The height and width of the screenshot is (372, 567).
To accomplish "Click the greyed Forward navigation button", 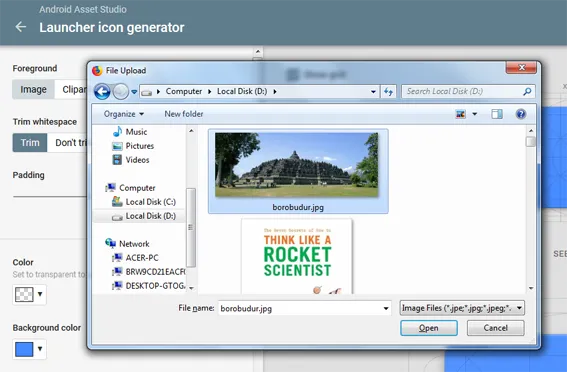I will [120, 92].
